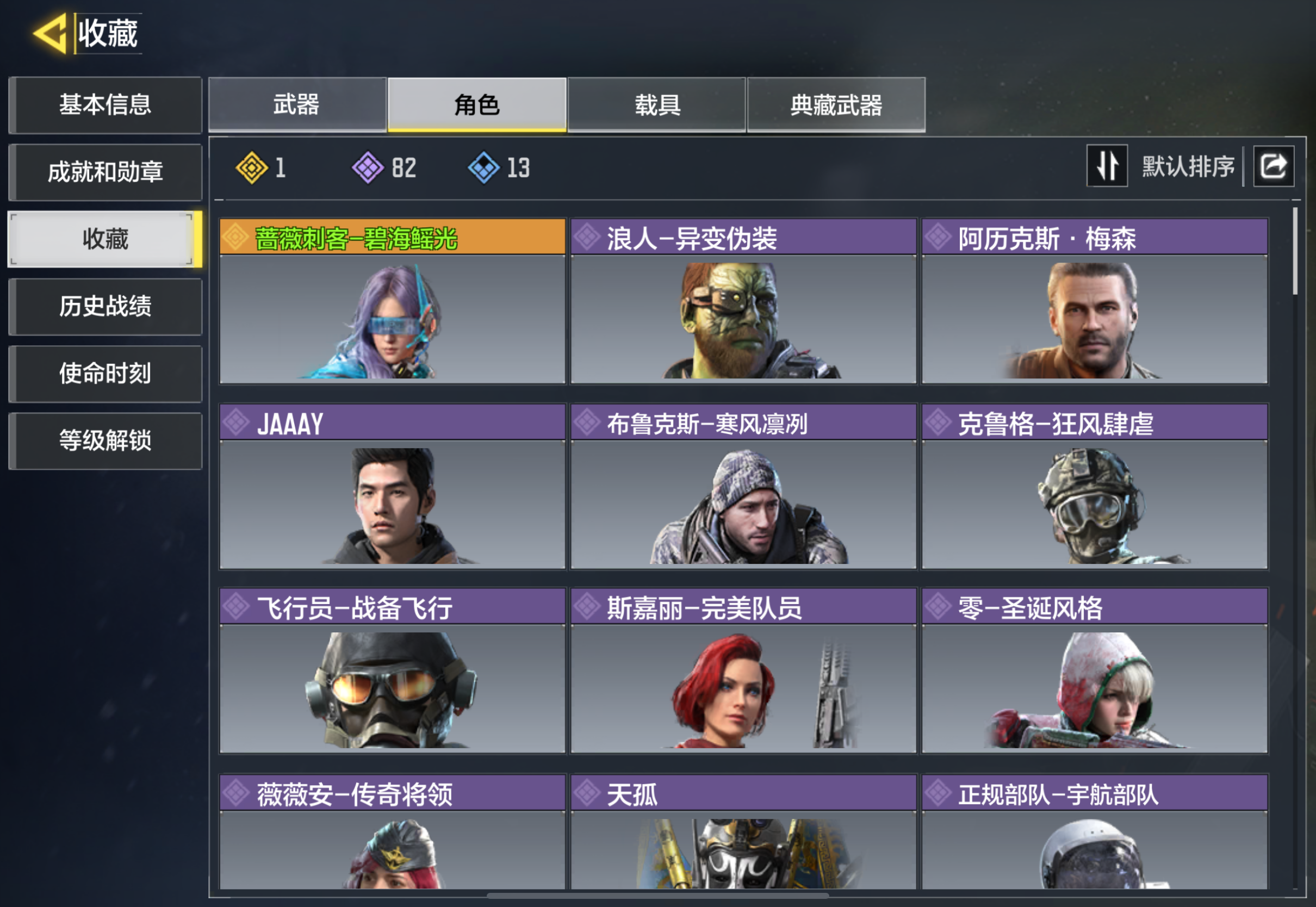Select 基本信息 in the sidebar

(x=105, y=105)
